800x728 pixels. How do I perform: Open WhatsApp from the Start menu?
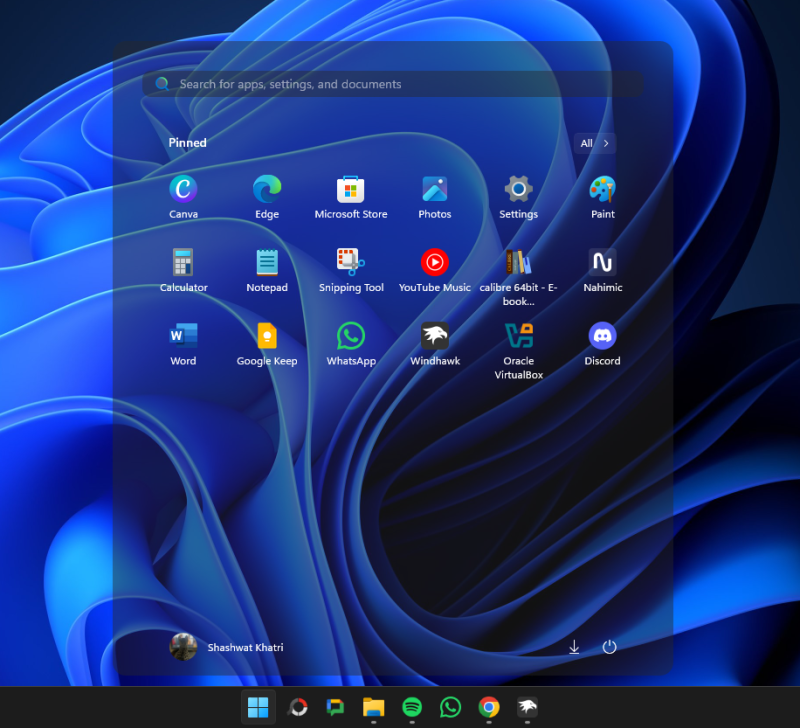351,337
